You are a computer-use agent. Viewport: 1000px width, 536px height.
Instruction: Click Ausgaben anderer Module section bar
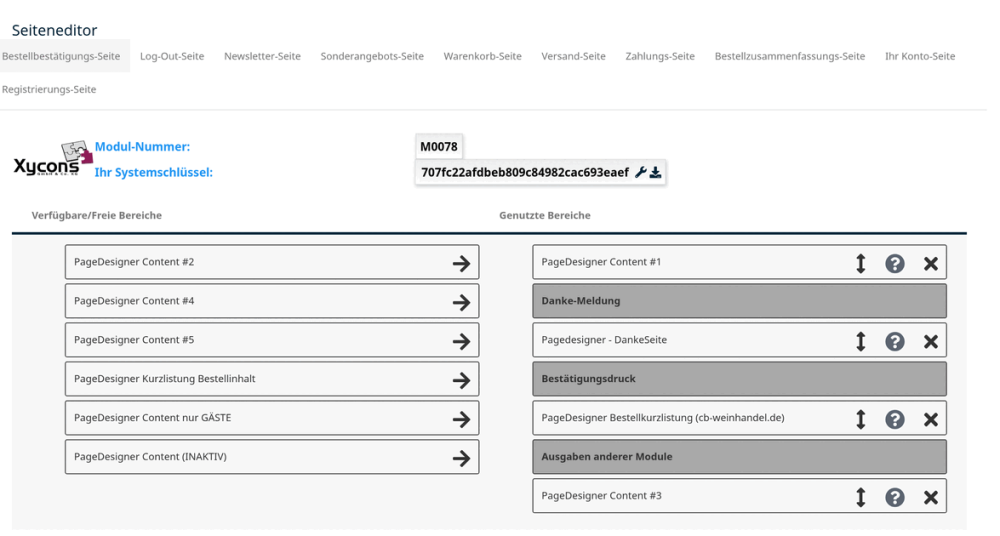[x=739, y=456]
